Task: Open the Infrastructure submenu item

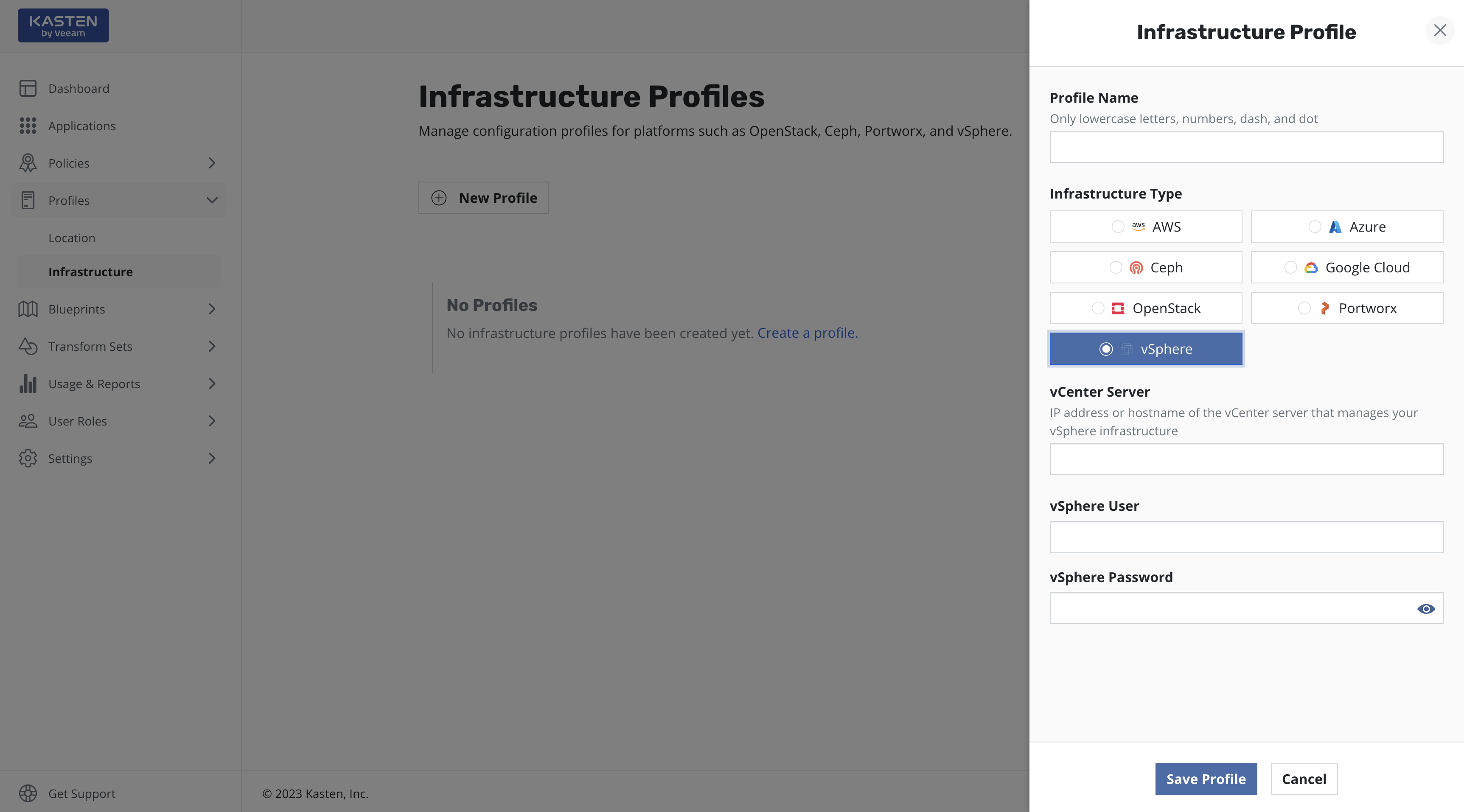Action: click(90, 272)
